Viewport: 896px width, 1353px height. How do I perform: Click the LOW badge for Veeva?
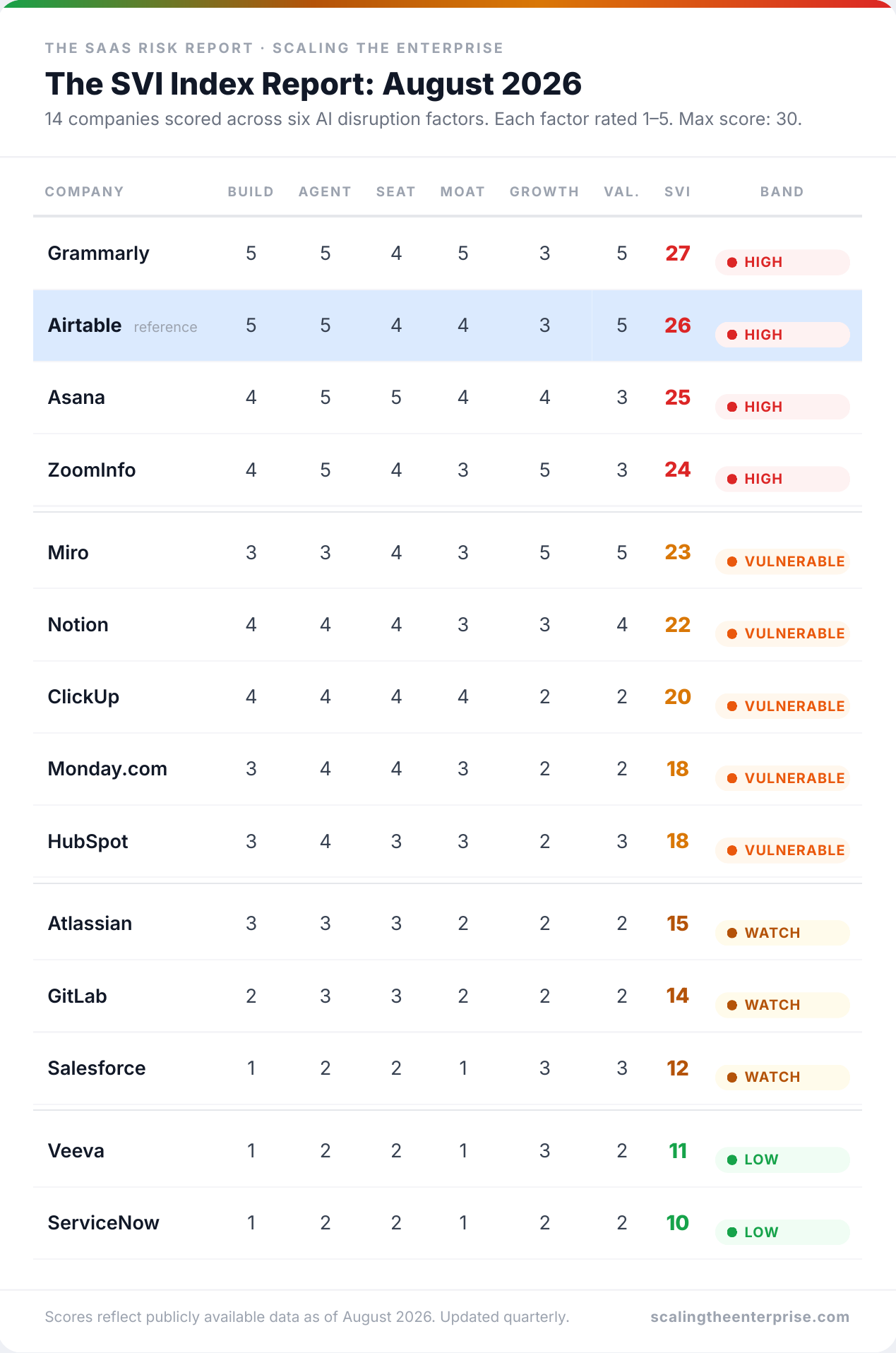coord(782,1160)
